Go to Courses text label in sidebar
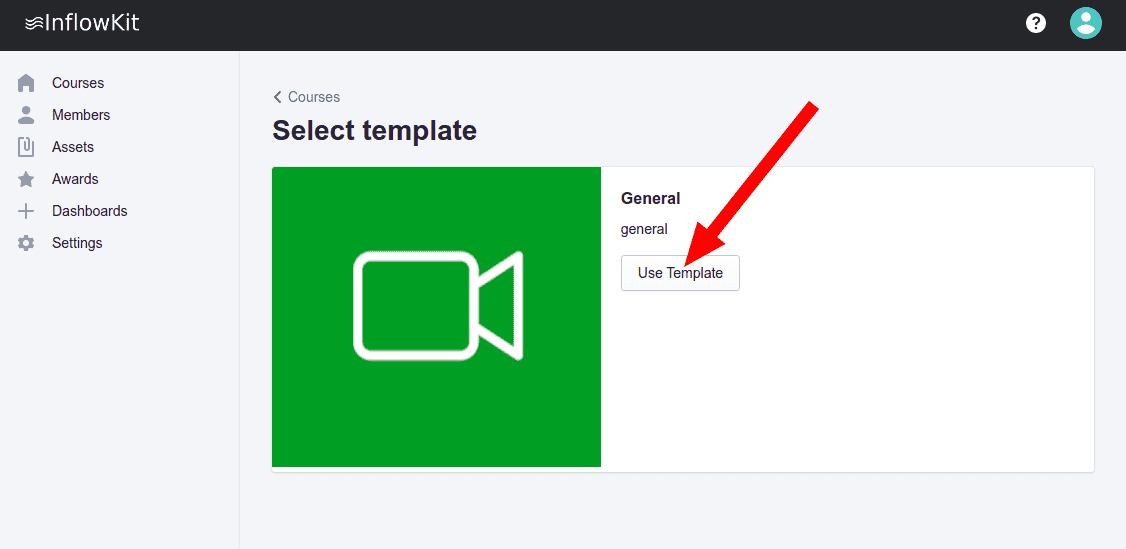Viewport: 1126px width, 549px height. coord(78,83)
